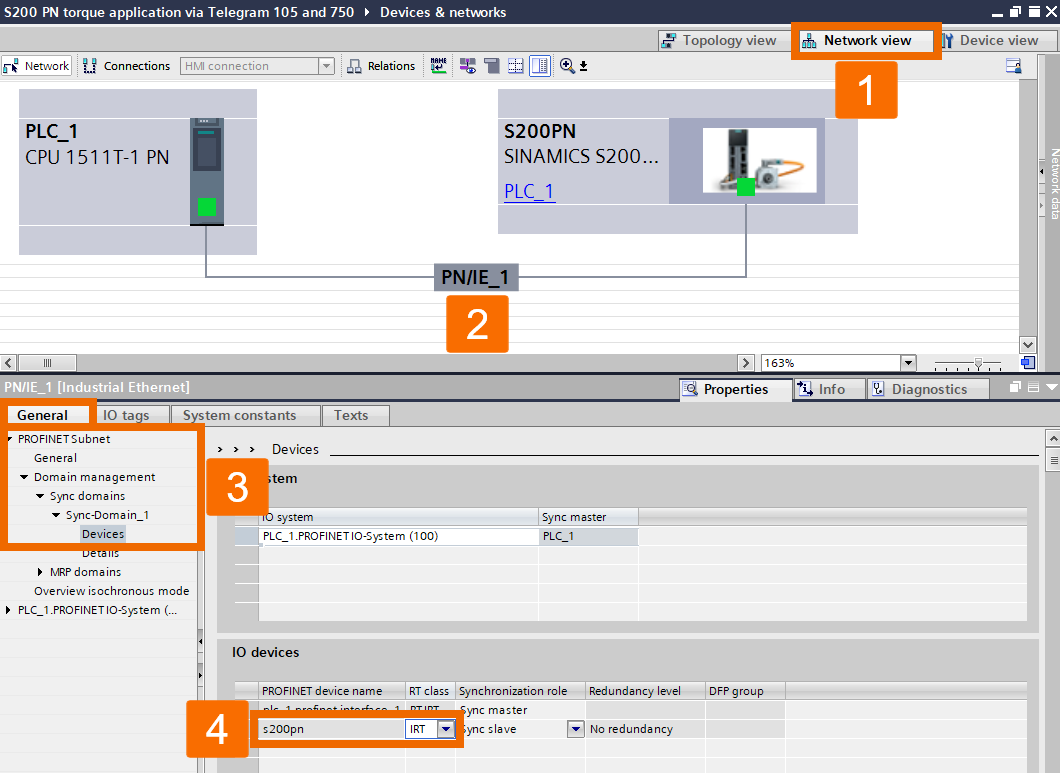
Task: Click Devices & networks breadcrumb title
Action: coord(443,12)
